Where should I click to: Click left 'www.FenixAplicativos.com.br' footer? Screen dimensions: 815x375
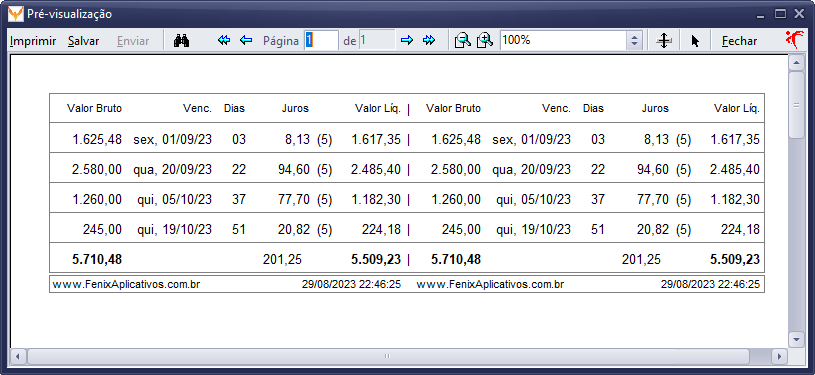click(x=126, y=285)
